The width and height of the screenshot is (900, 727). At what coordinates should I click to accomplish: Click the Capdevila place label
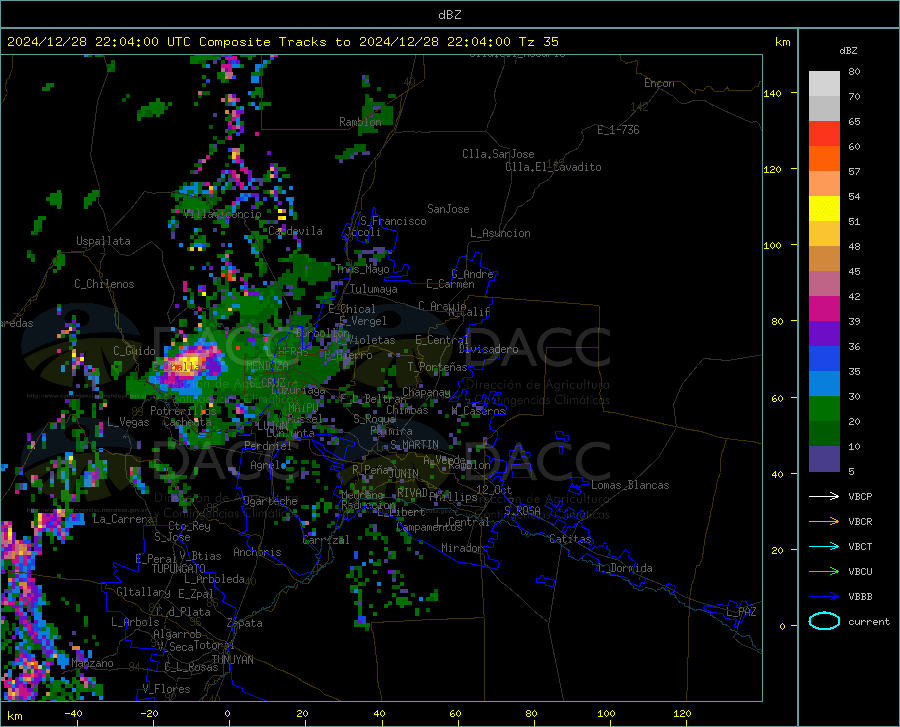coord(295,231)
